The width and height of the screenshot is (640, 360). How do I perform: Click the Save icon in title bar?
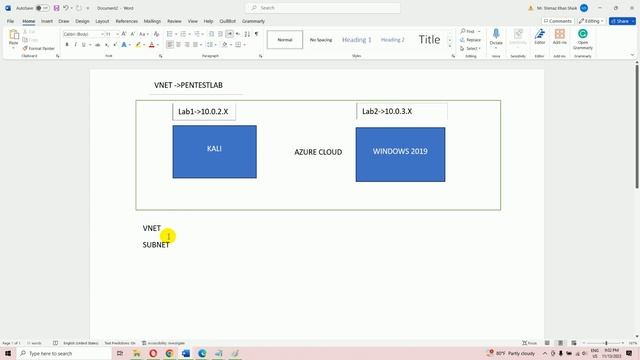[x=56, y=8]
